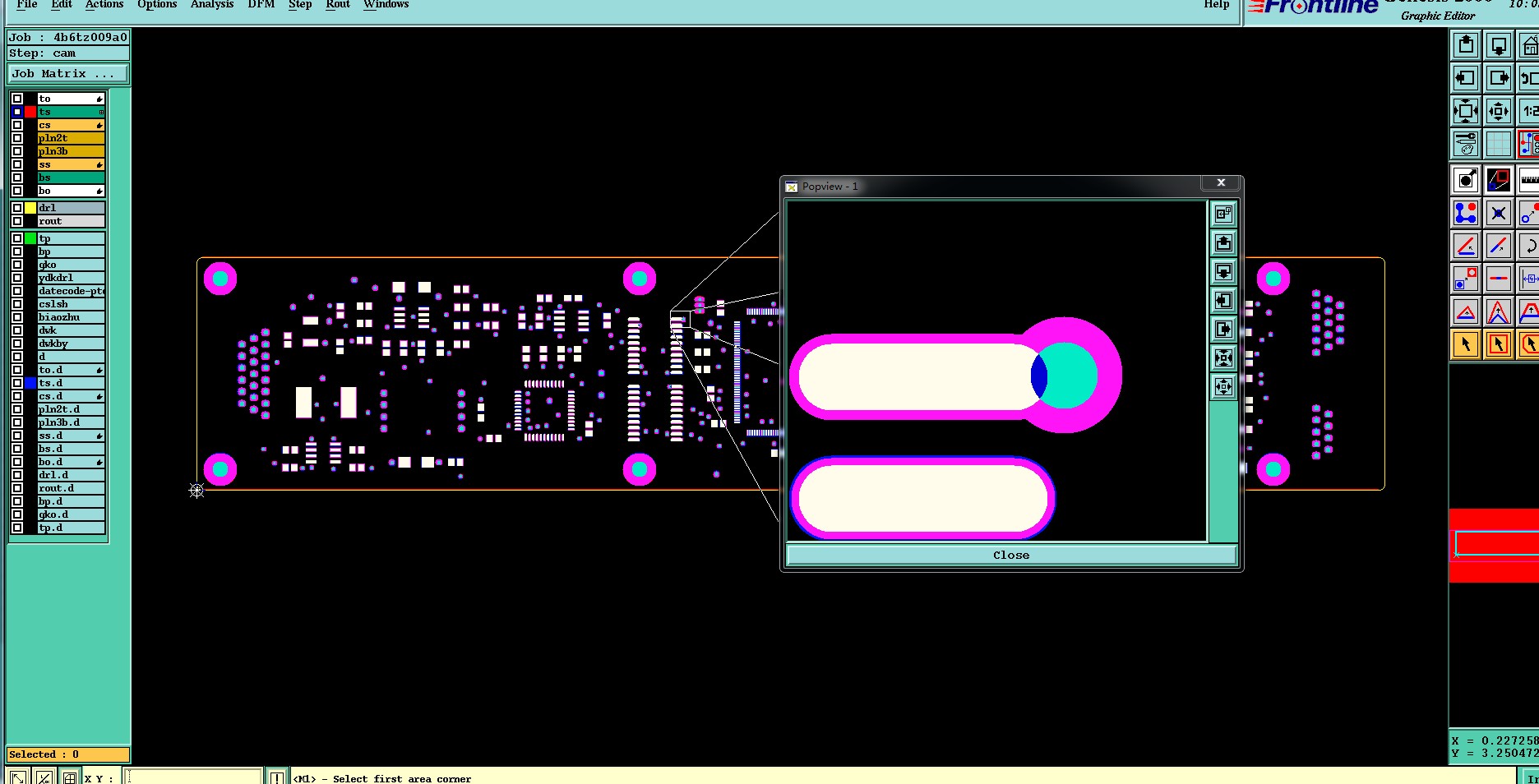Open the Windows menu
Image resolution: width=1539 pixels, height=784 pixels.
(386, 4)
